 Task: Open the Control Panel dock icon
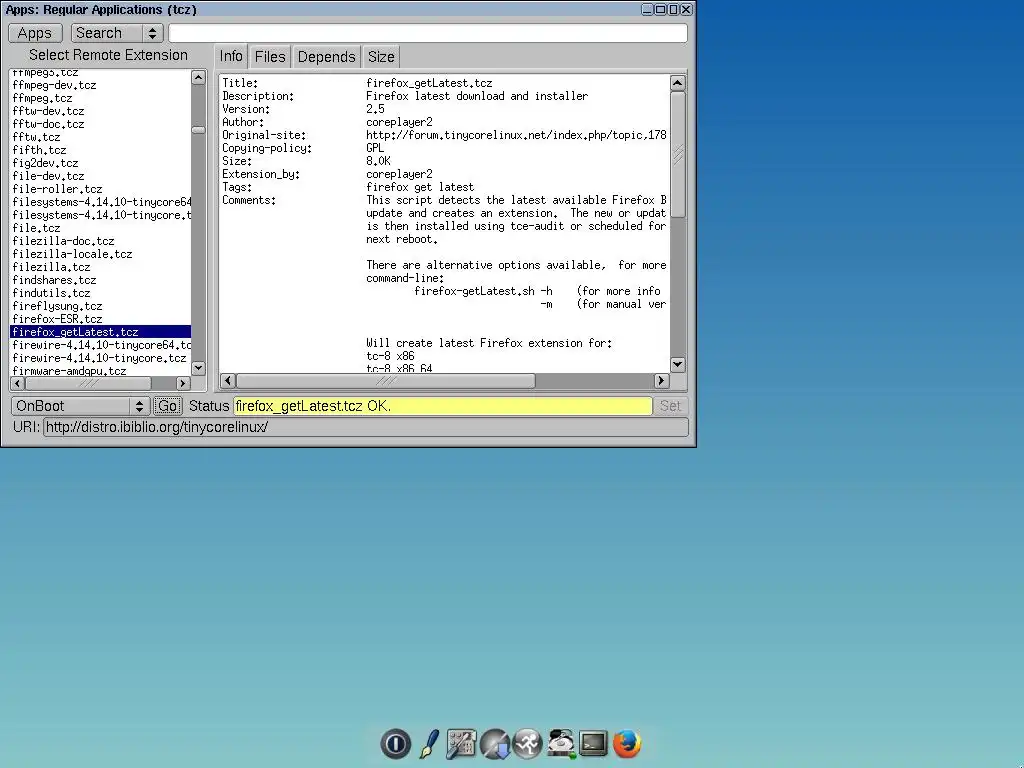(x=461, y=744)
